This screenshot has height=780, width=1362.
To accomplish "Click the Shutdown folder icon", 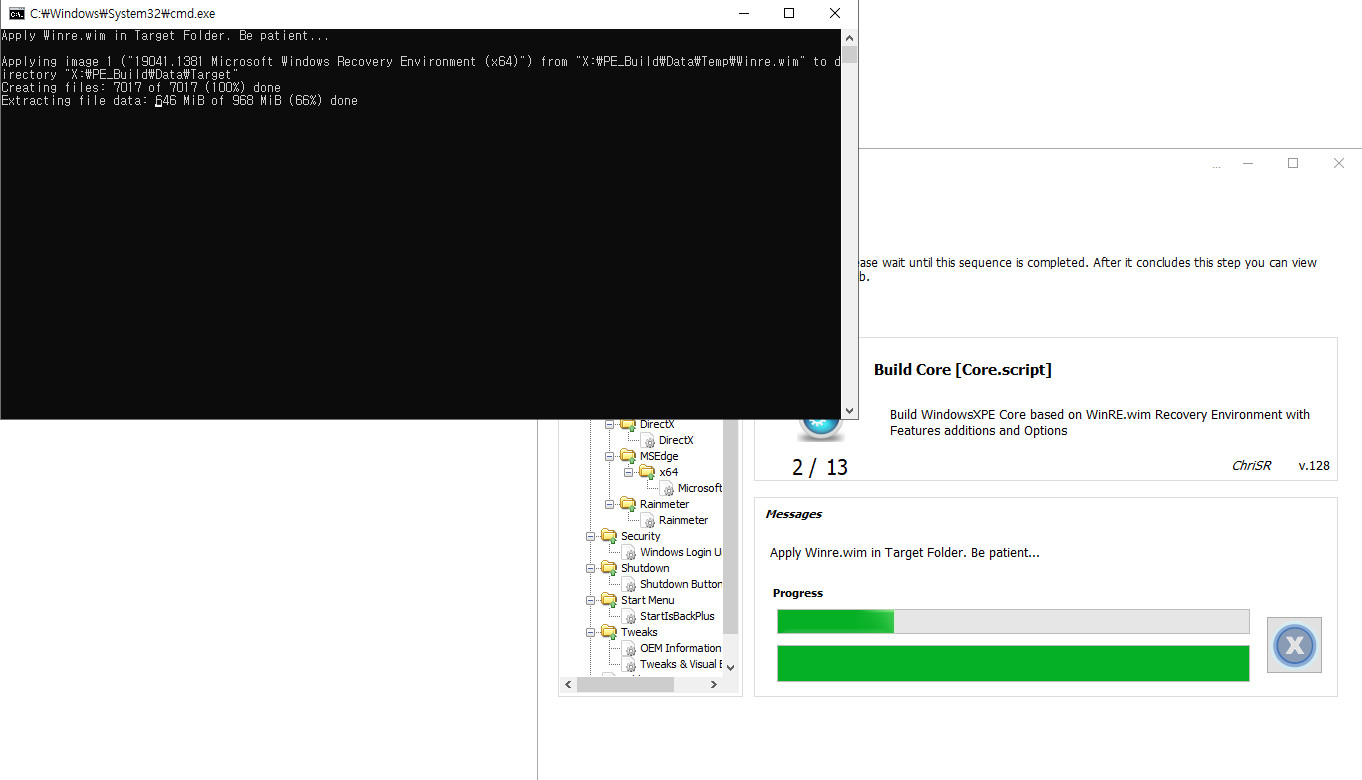I will point(609,568).
